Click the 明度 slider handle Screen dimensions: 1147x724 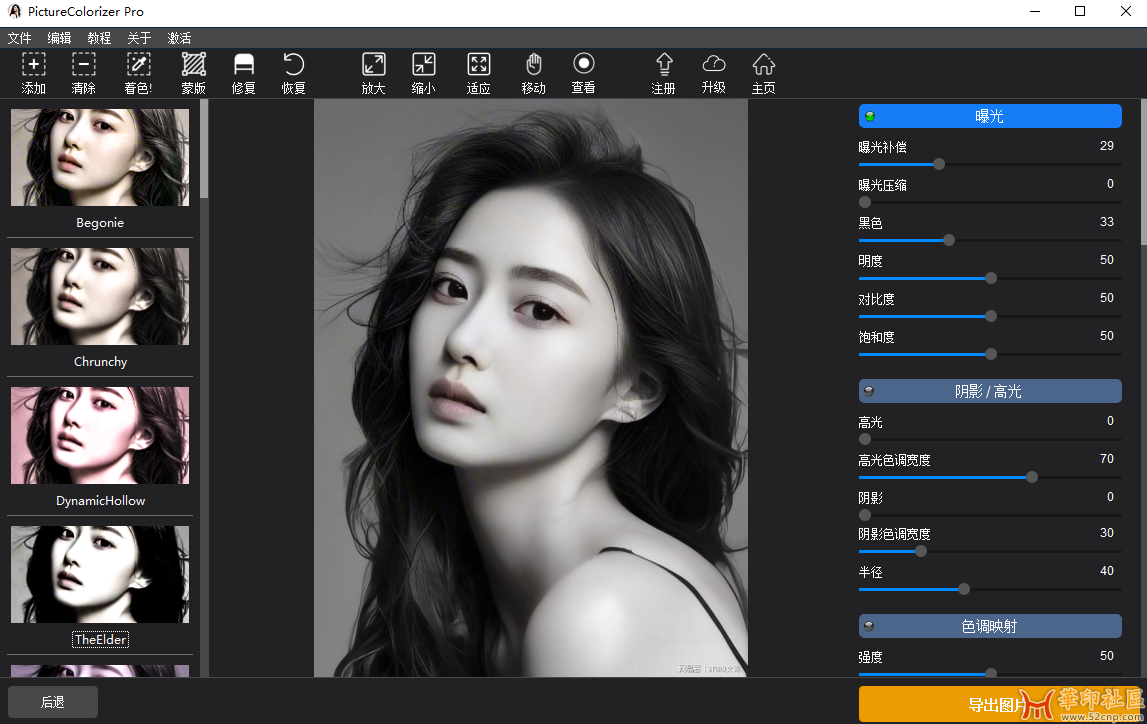coord(991,278)
